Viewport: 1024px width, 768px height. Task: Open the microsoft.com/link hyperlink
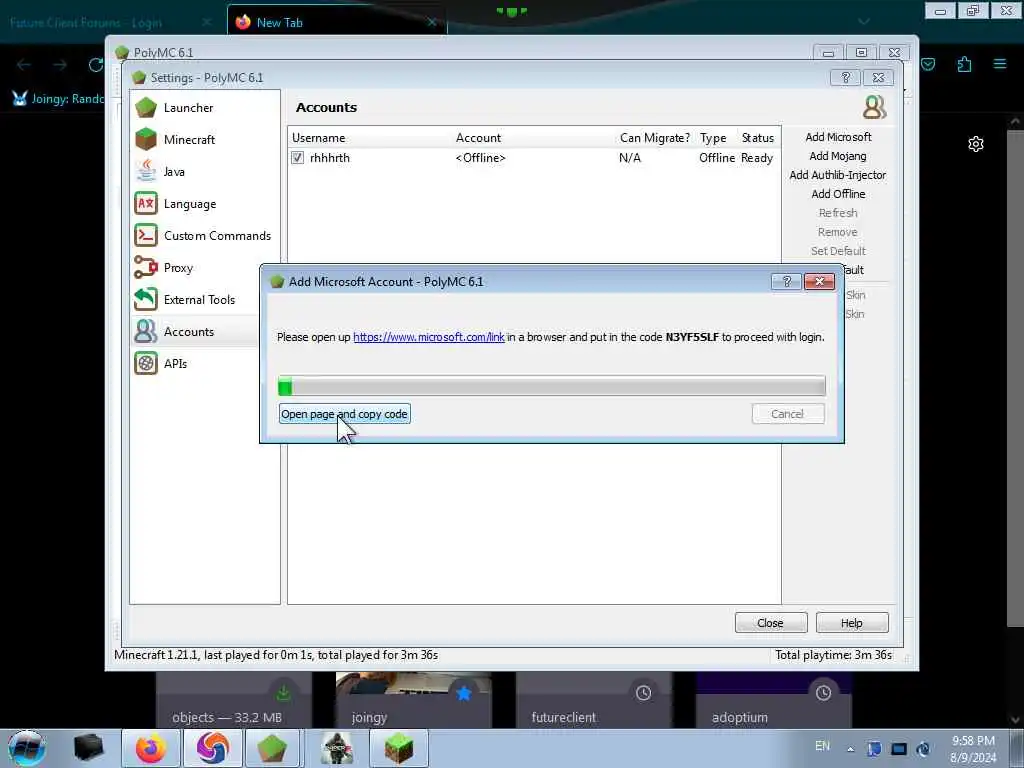428,337
